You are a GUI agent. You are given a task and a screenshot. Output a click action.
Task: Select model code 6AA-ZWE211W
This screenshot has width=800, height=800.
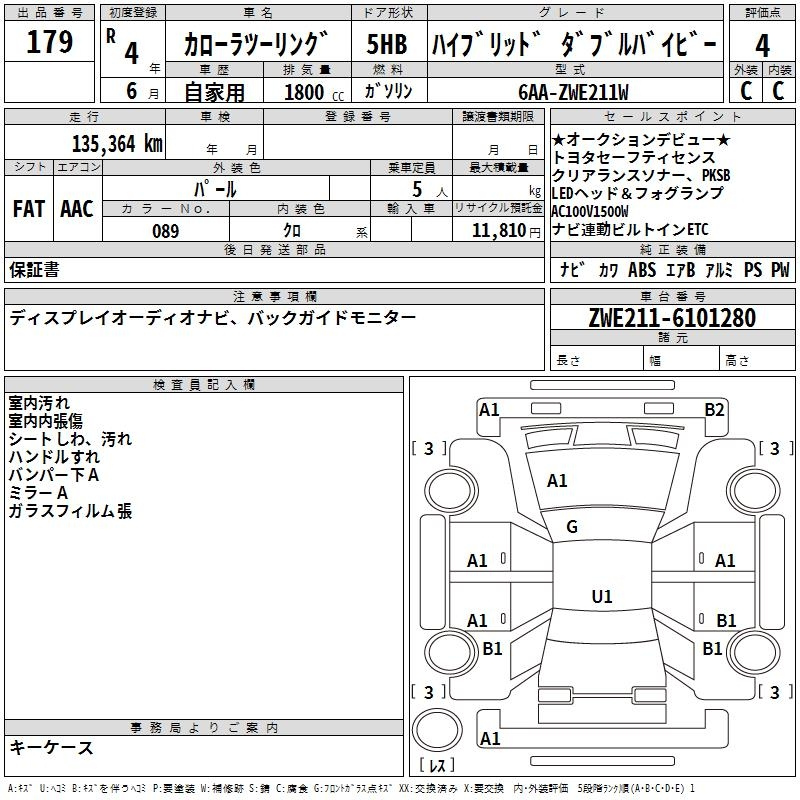coord(573,92)
